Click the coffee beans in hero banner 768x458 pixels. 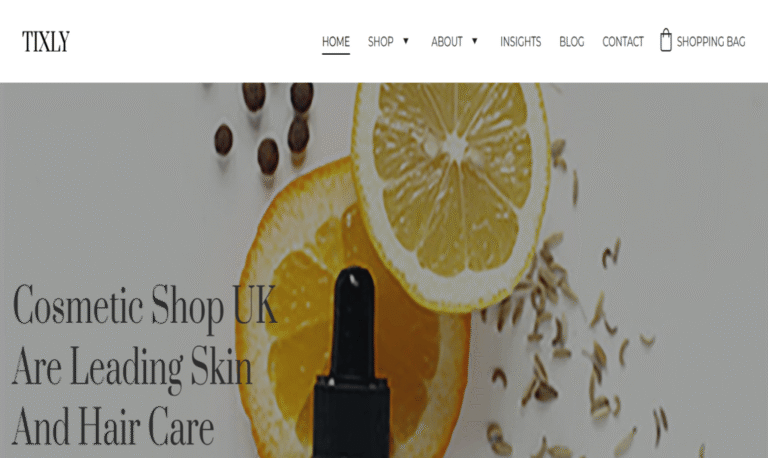264,127
